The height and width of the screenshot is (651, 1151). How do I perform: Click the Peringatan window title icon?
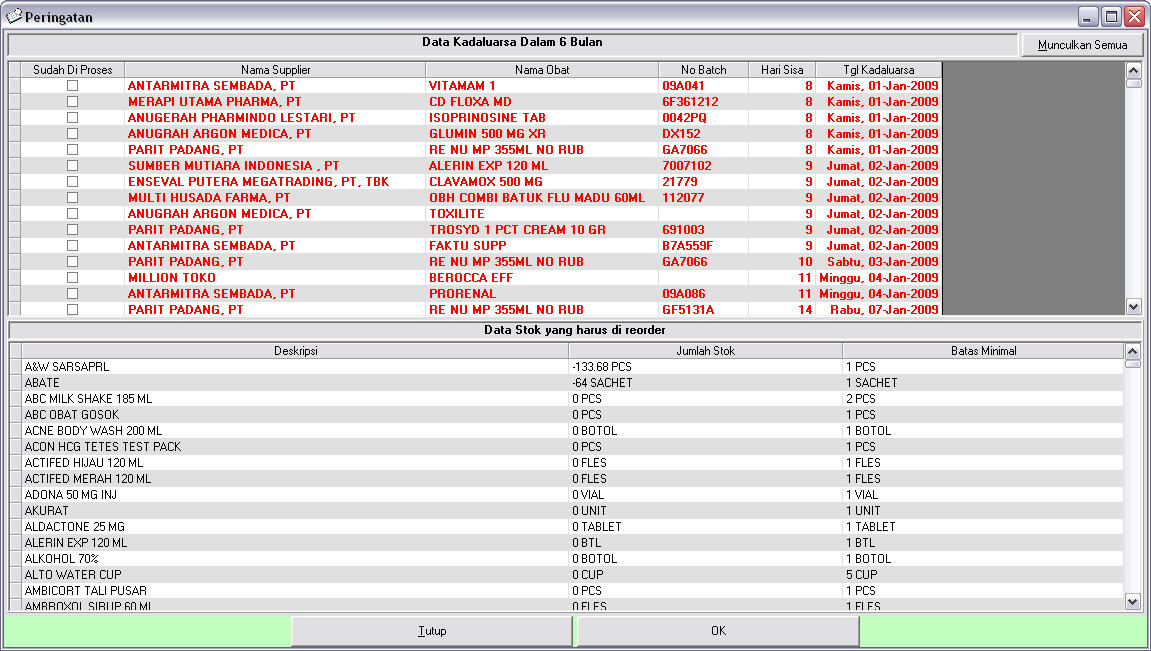coord(14,16)
